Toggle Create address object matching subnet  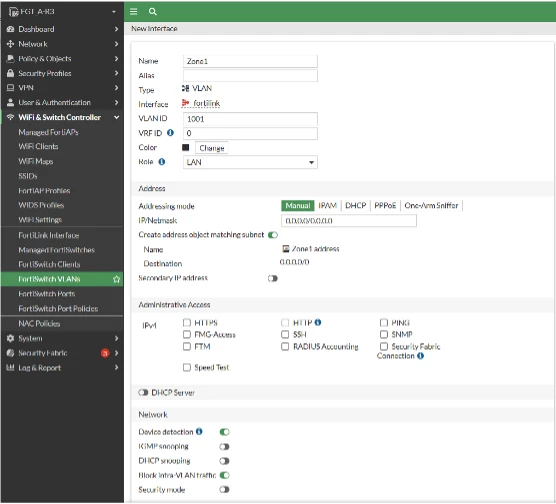tap(273, 235)
